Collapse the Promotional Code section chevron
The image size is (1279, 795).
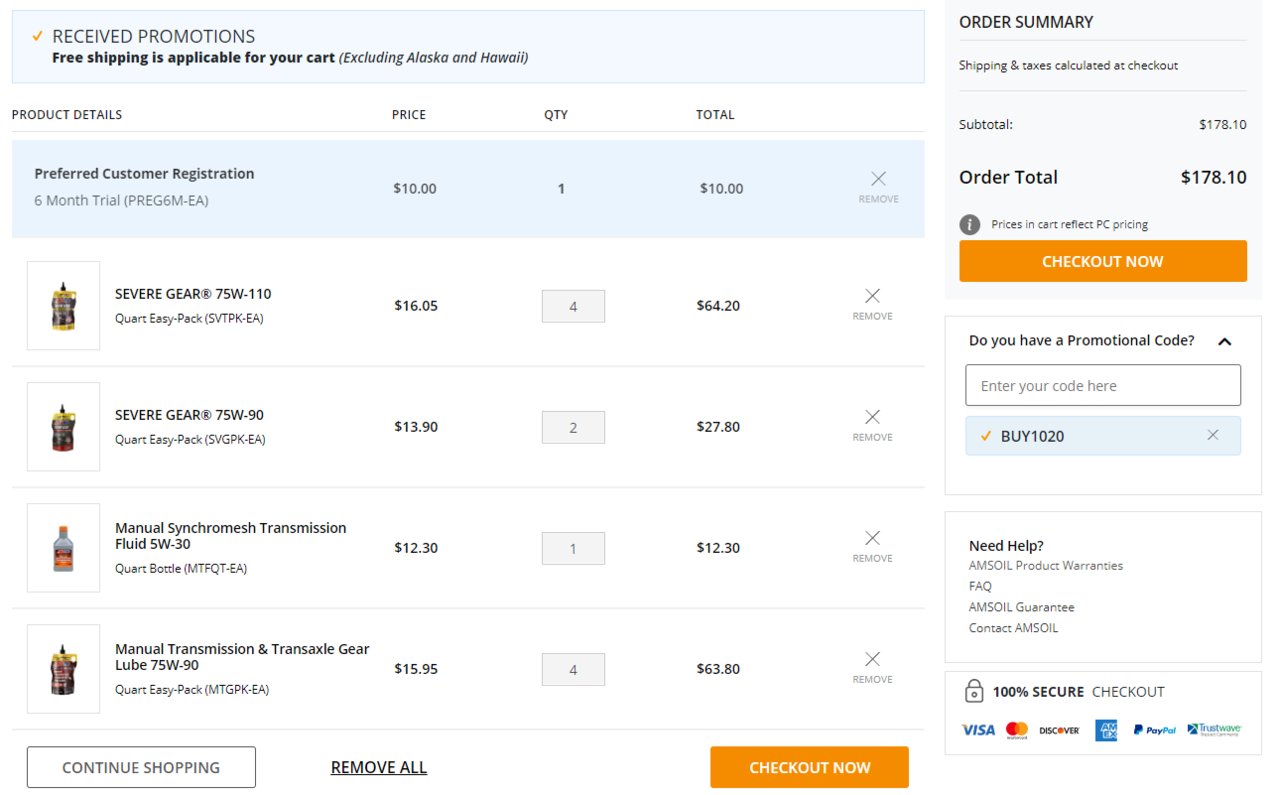click(1224, 341)
